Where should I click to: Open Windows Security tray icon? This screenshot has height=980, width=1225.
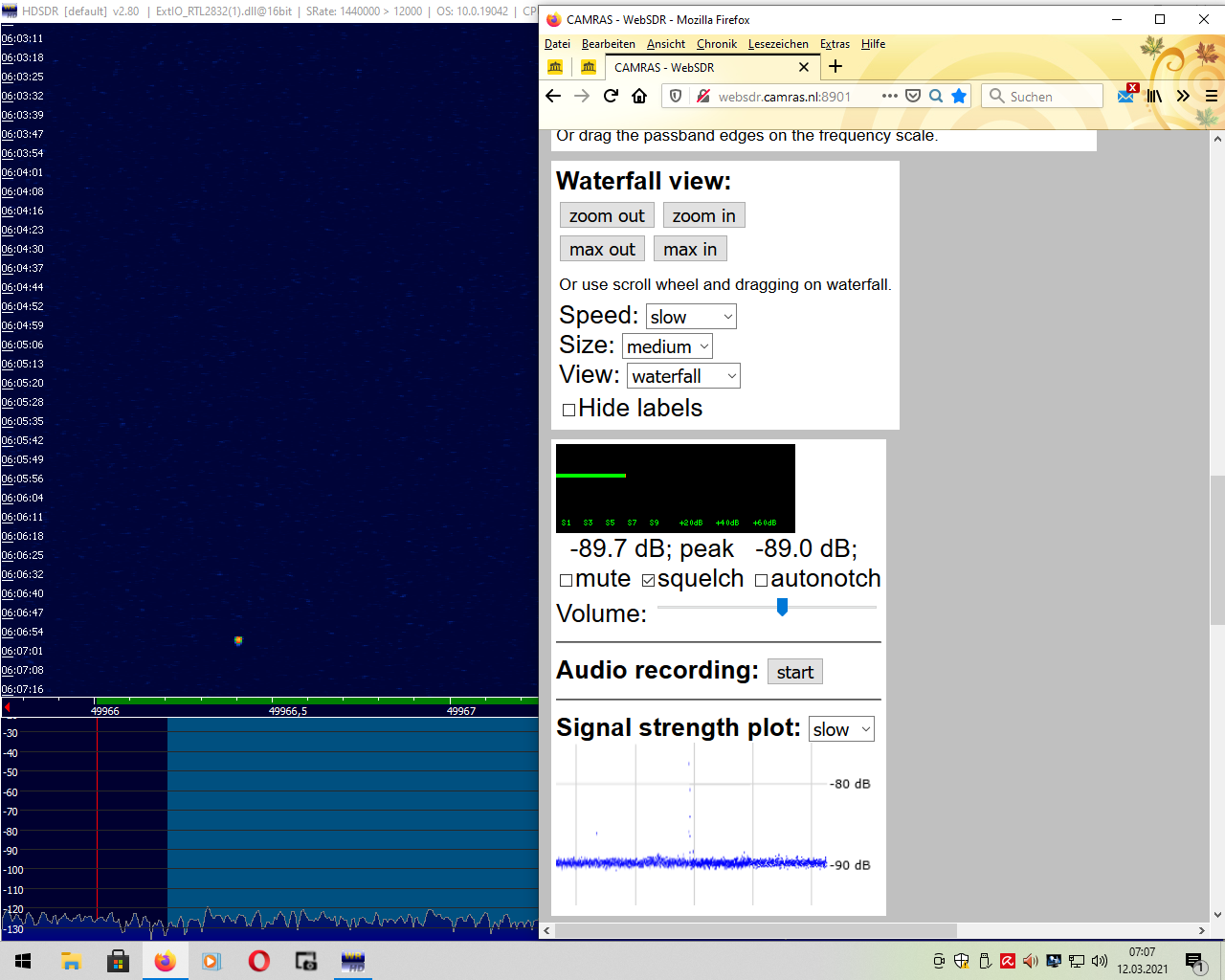click(962, 961)
